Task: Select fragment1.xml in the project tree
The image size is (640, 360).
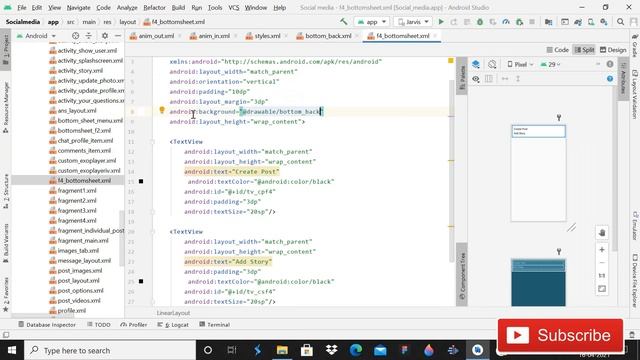Action: click(x=77, y=190)
